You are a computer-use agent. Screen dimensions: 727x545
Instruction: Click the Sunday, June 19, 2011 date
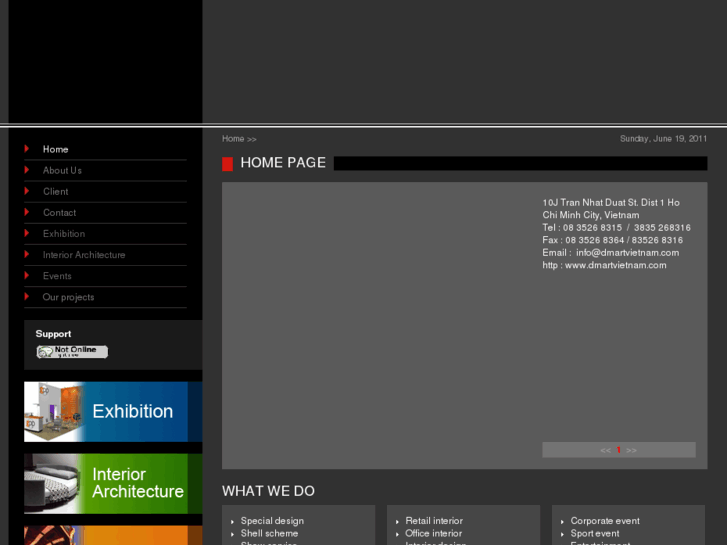click(x=663, y=139)
